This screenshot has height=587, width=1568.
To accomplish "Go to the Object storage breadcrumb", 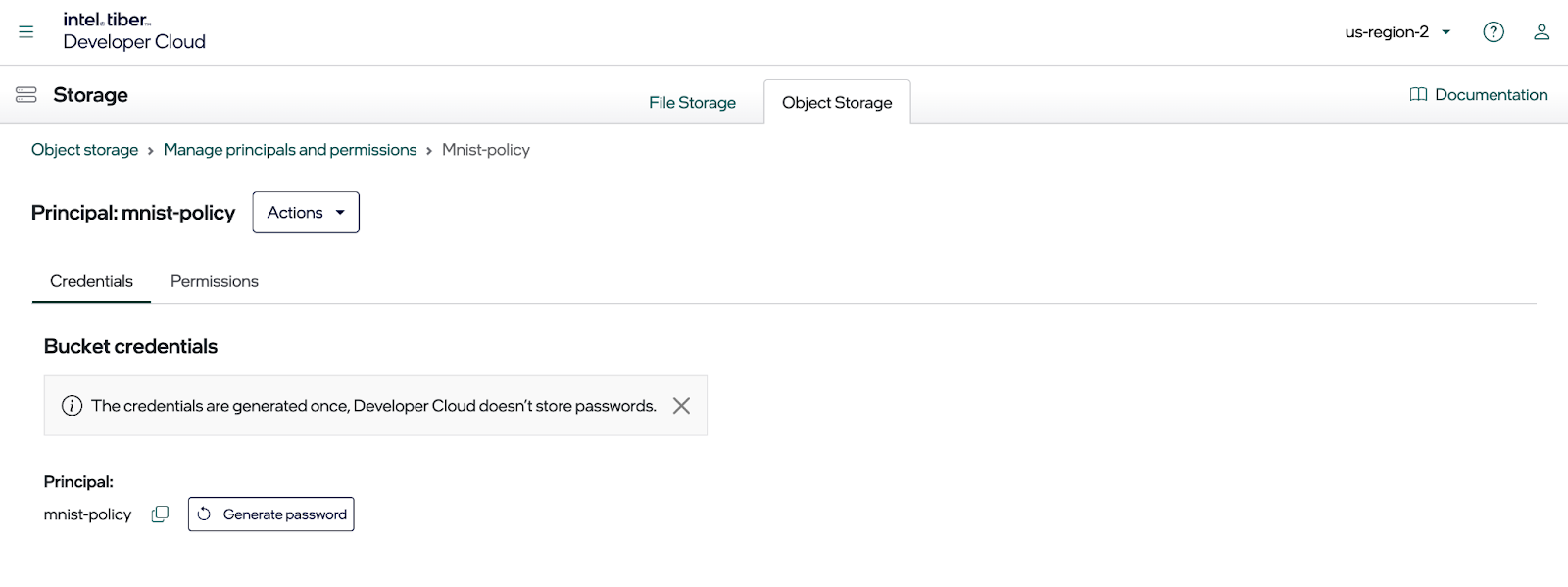I will tap(84, 150).
